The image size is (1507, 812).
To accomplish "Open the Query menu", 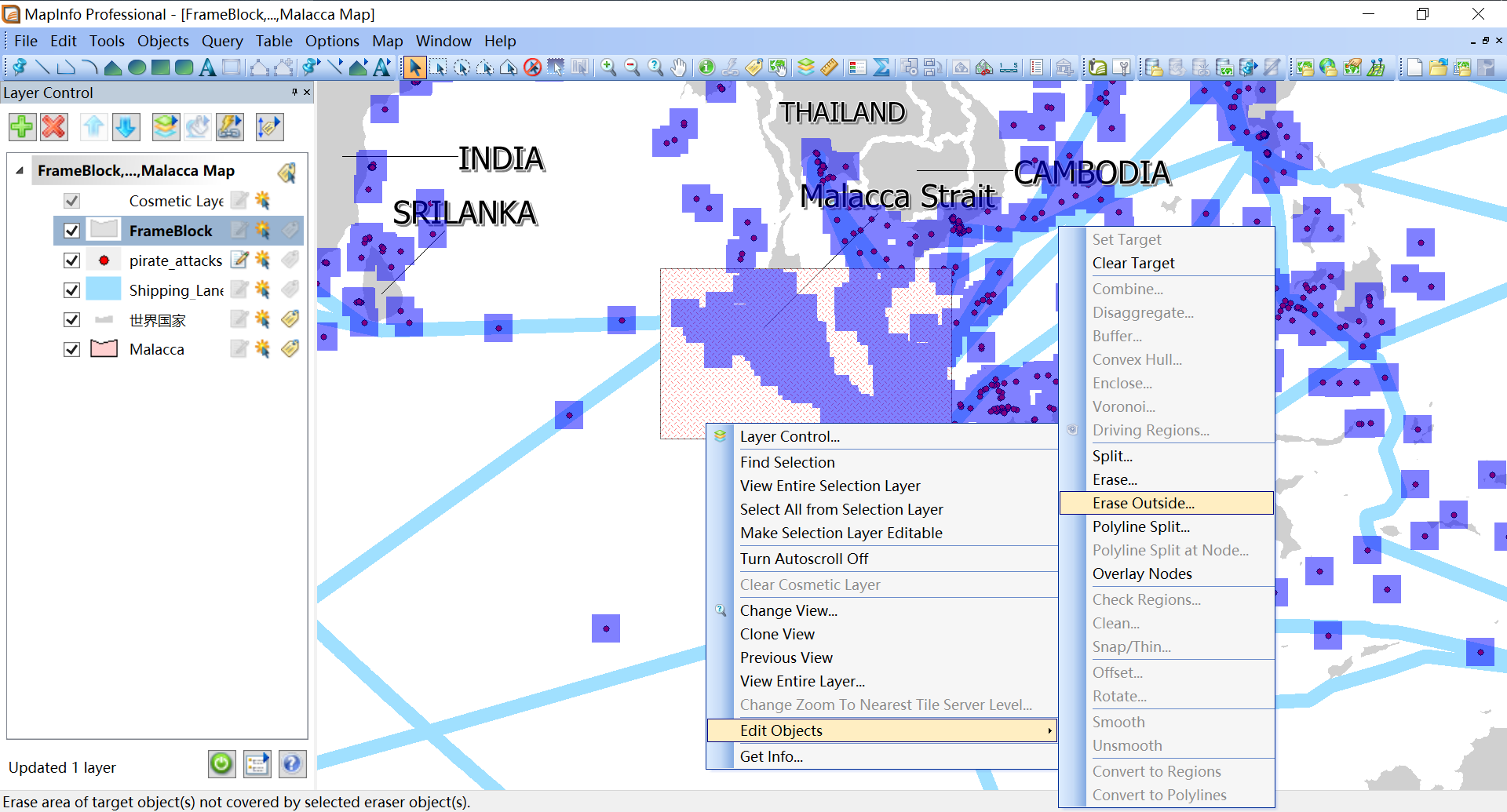I will (222, 41).
